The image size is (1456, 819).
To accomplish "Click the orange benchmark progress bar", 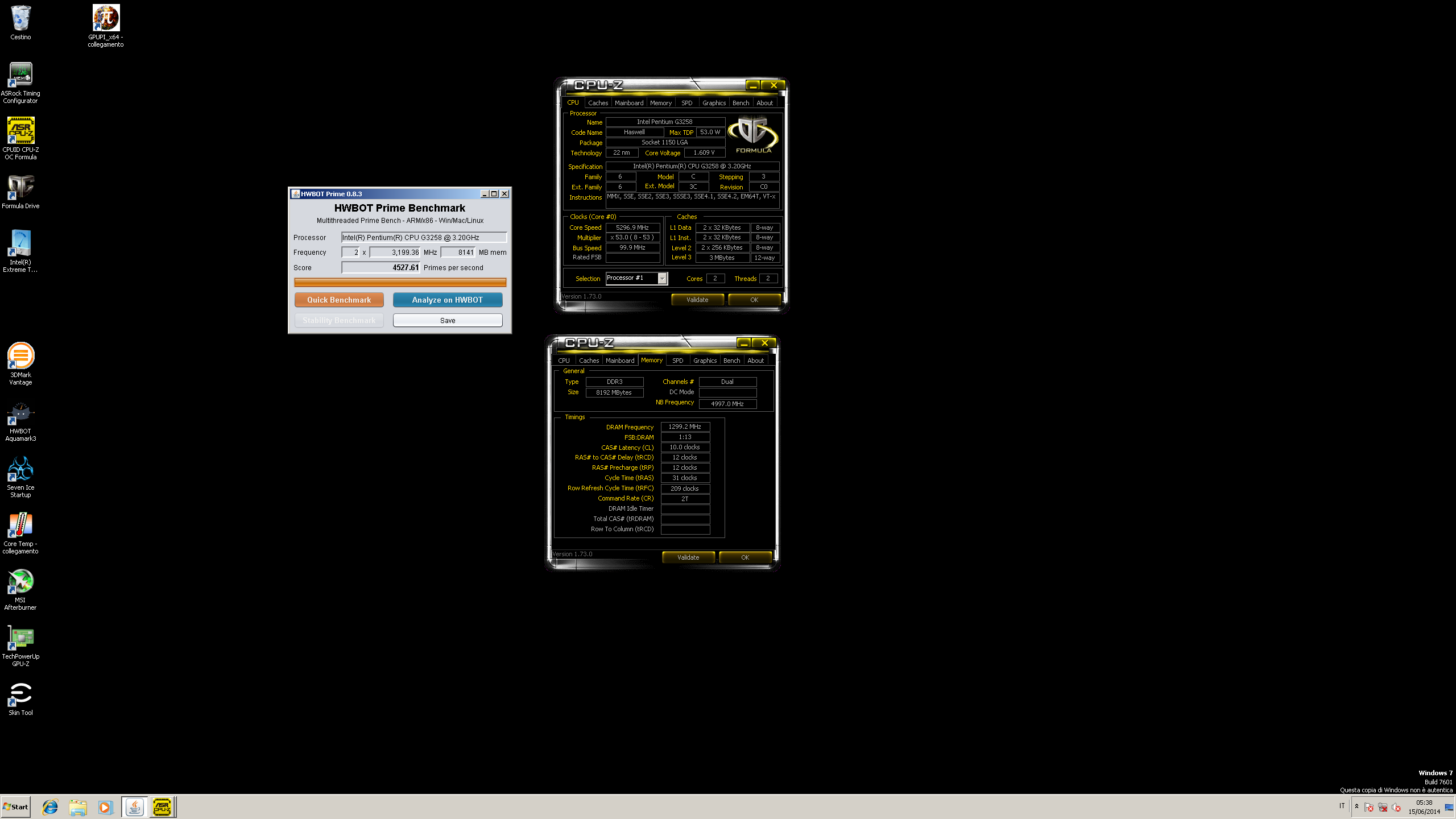I will click(x=400, y=282).
